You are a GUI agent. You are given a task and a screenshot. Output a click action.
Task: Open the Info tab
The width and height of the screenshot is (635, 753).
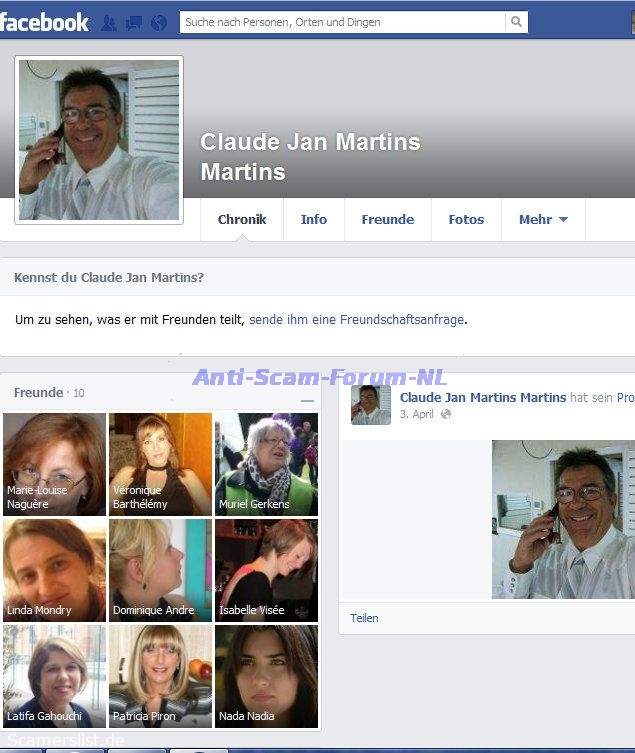[314, 220]
